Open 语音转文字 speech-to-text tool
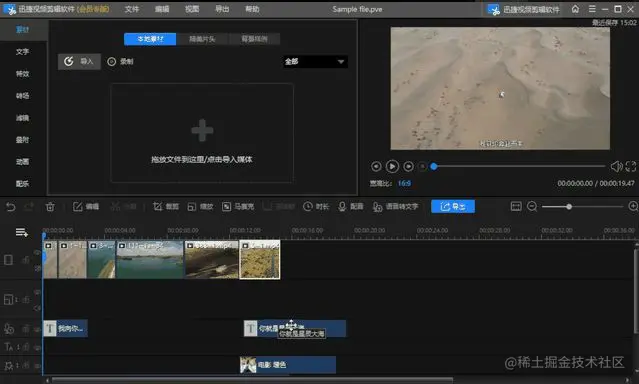Viewport: 639px width, 384px height. point(395,207)
